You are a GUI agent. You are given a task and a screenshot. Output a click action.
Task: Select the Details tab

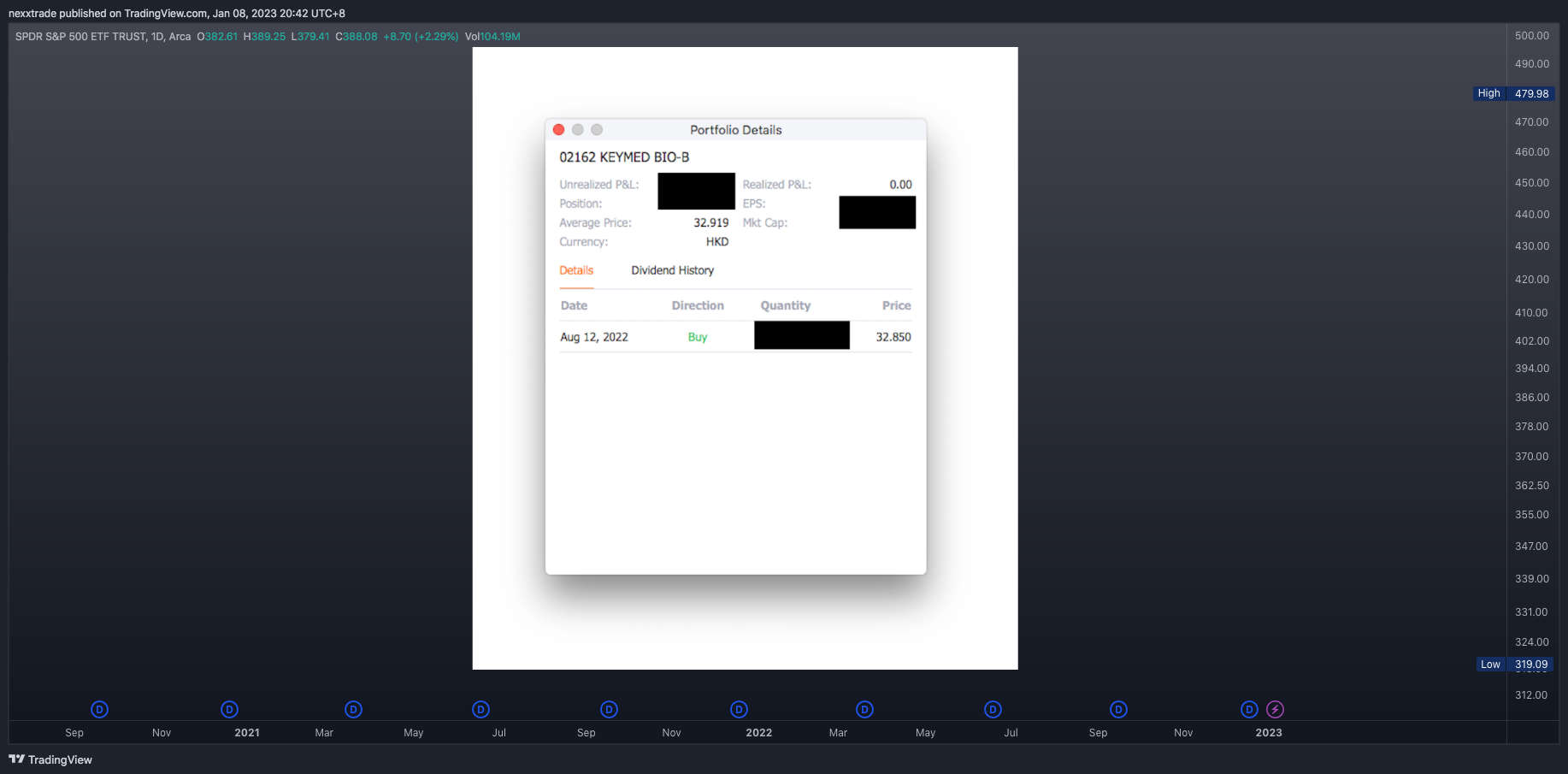(576, 270)
